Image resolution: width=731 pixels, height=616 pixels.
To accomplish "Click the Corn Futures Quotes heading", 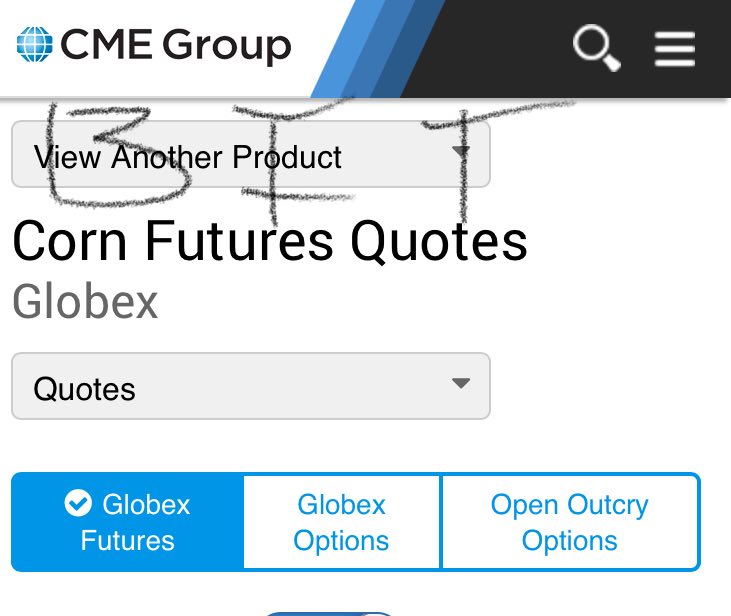I will click(270, 242).
